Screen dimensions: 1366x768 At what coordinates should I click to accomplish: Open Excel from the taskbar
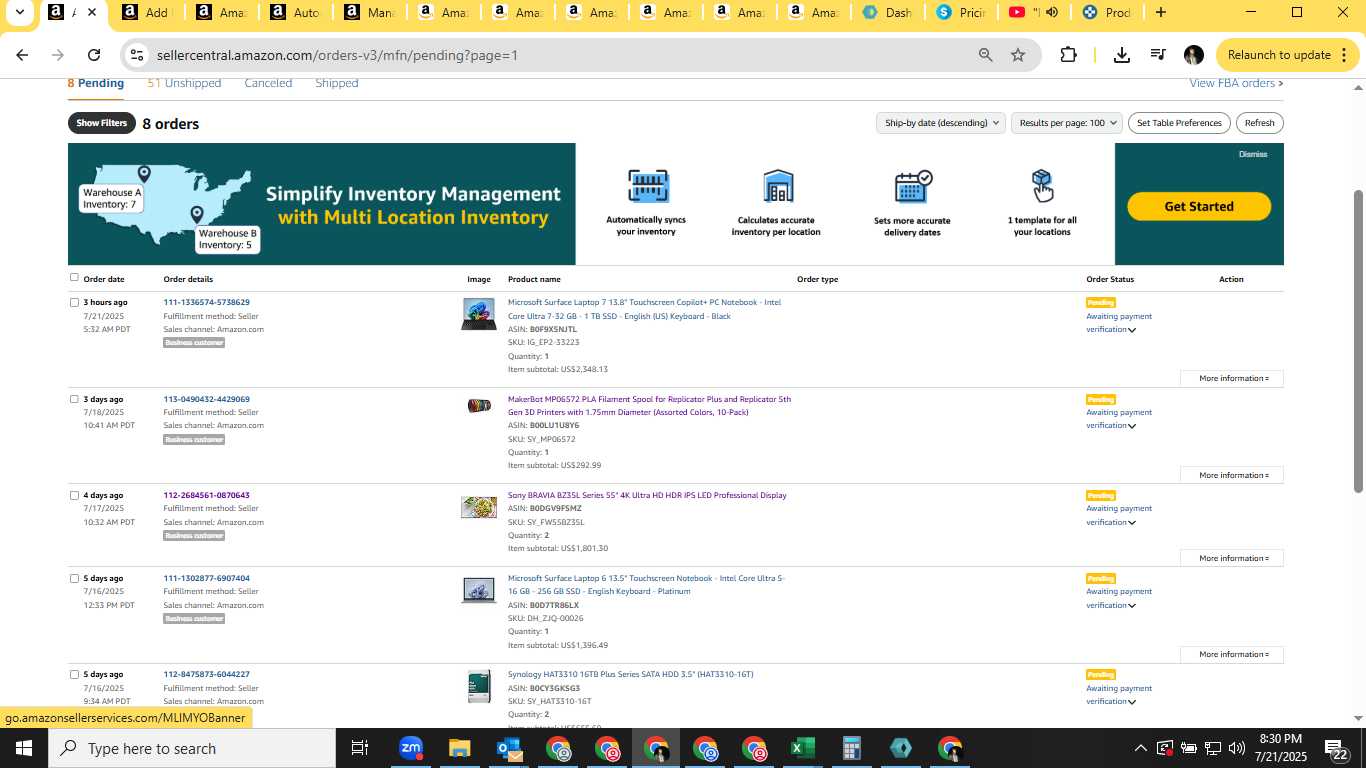click(802, 748)
